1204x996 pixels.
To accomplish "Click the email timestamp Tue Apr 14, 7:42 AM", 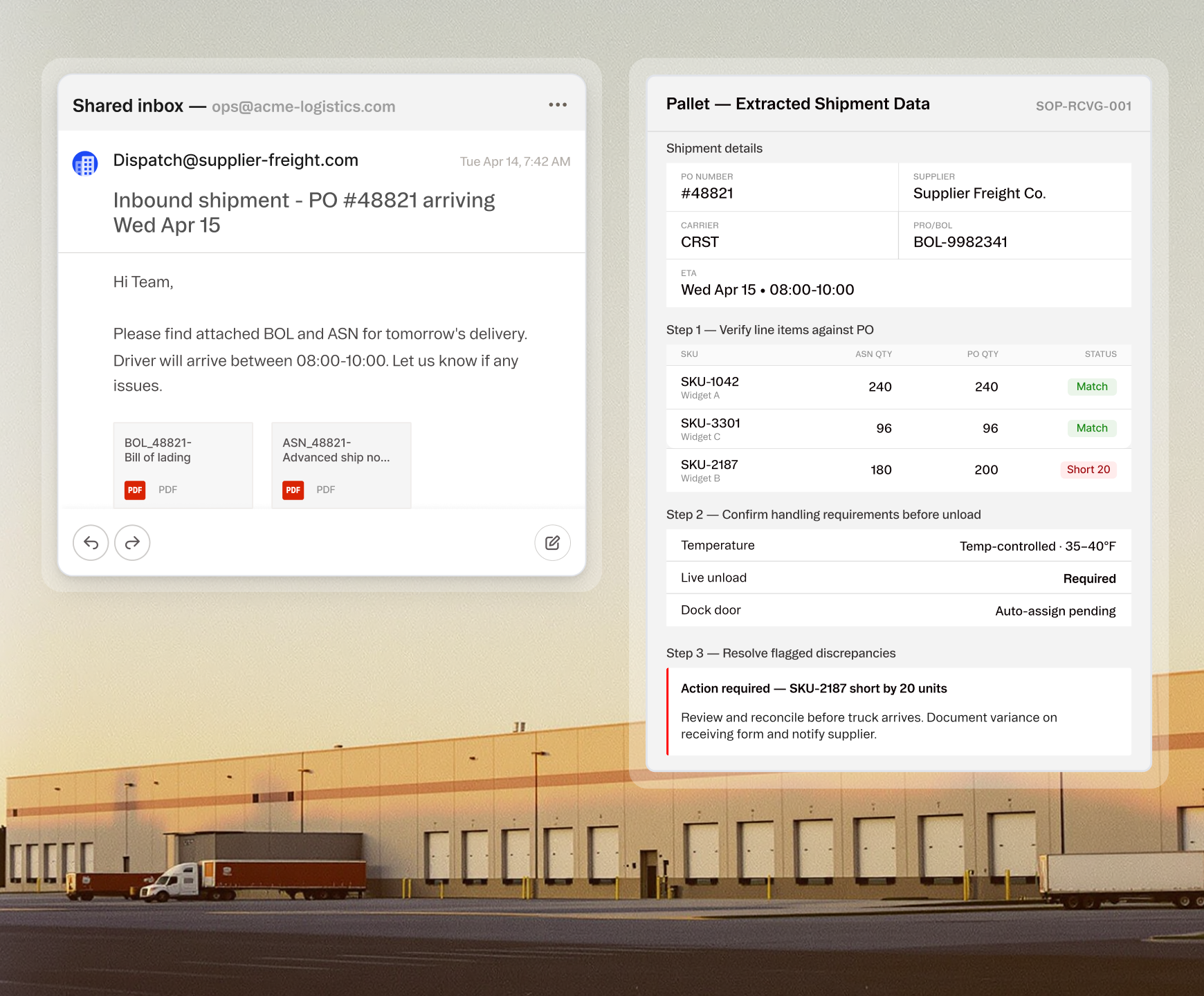I will coord(516,162).
